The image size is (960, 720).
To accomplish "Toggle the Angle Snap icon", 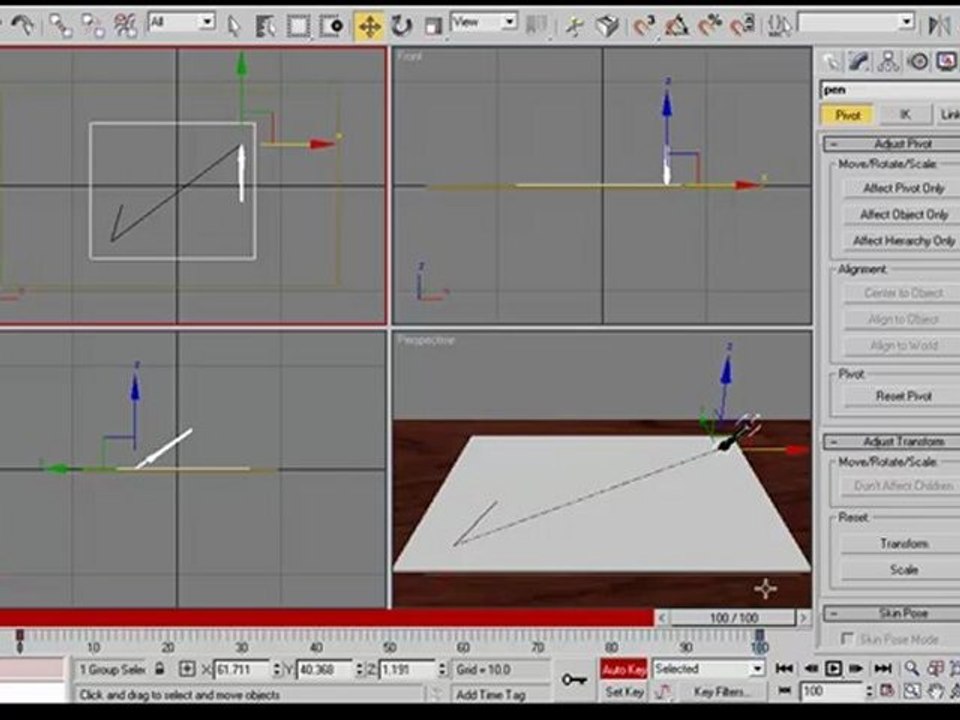I will [677, 26].
